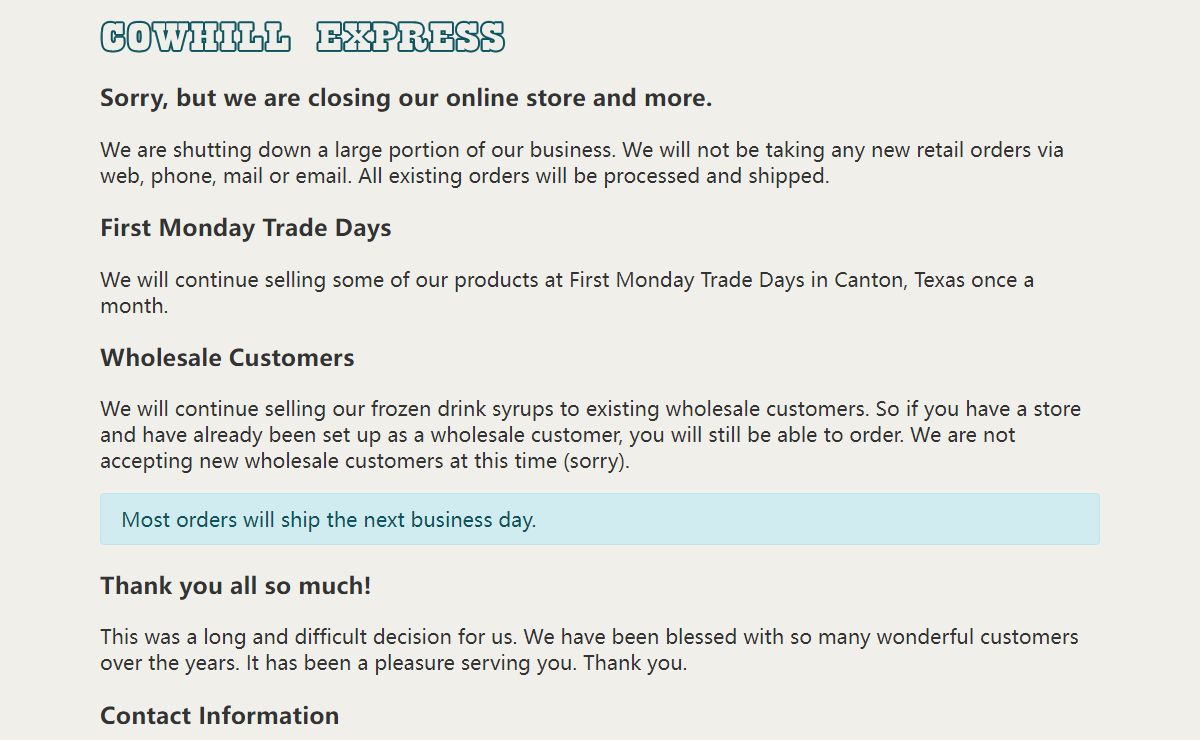1200x740 pixels.
Task: Click the text 'web, phone, mail or email'
Action: click(211, 176)
